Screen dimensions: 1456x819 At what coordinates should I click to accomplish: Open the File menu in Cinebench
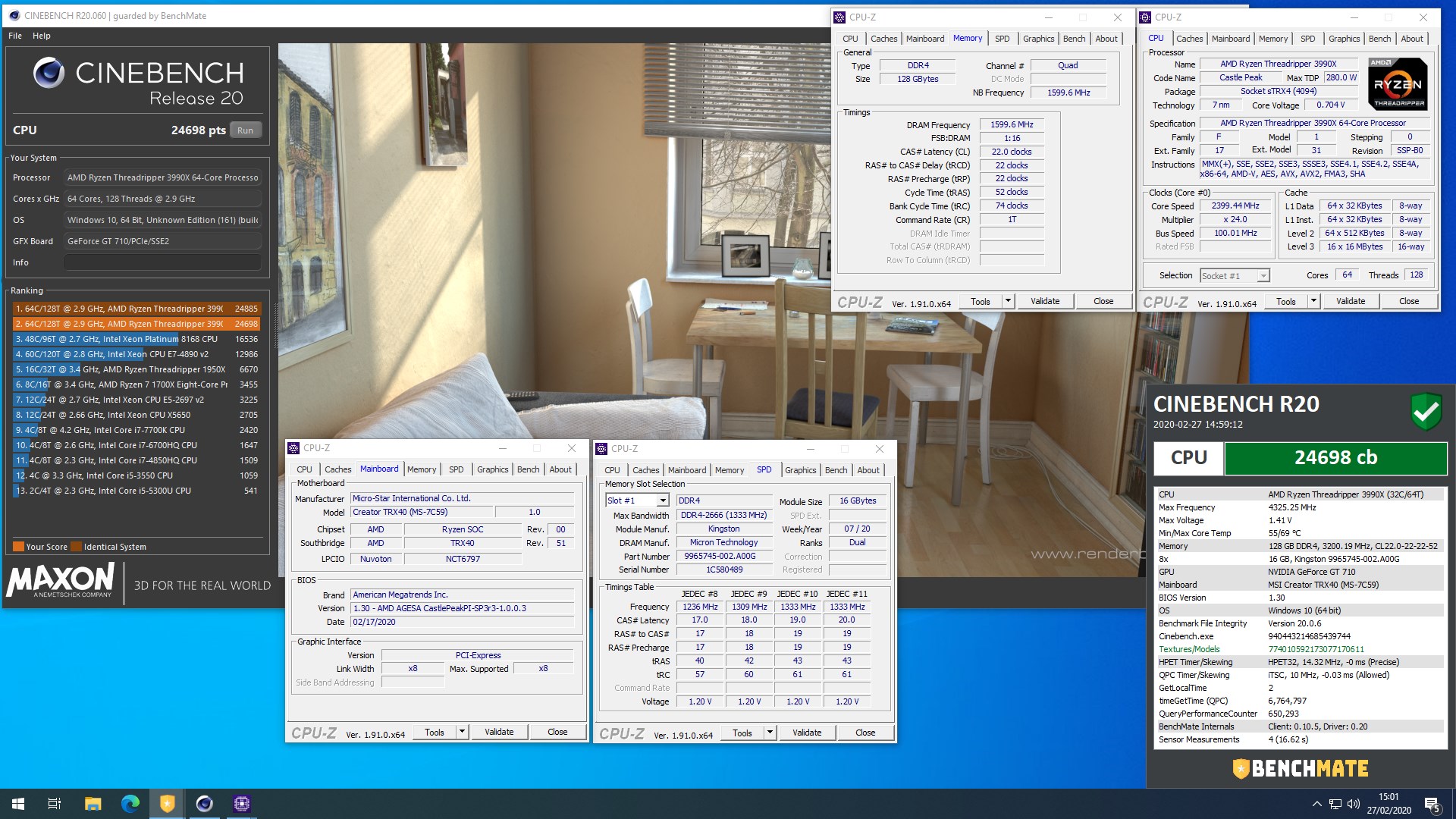coord(15,36)
